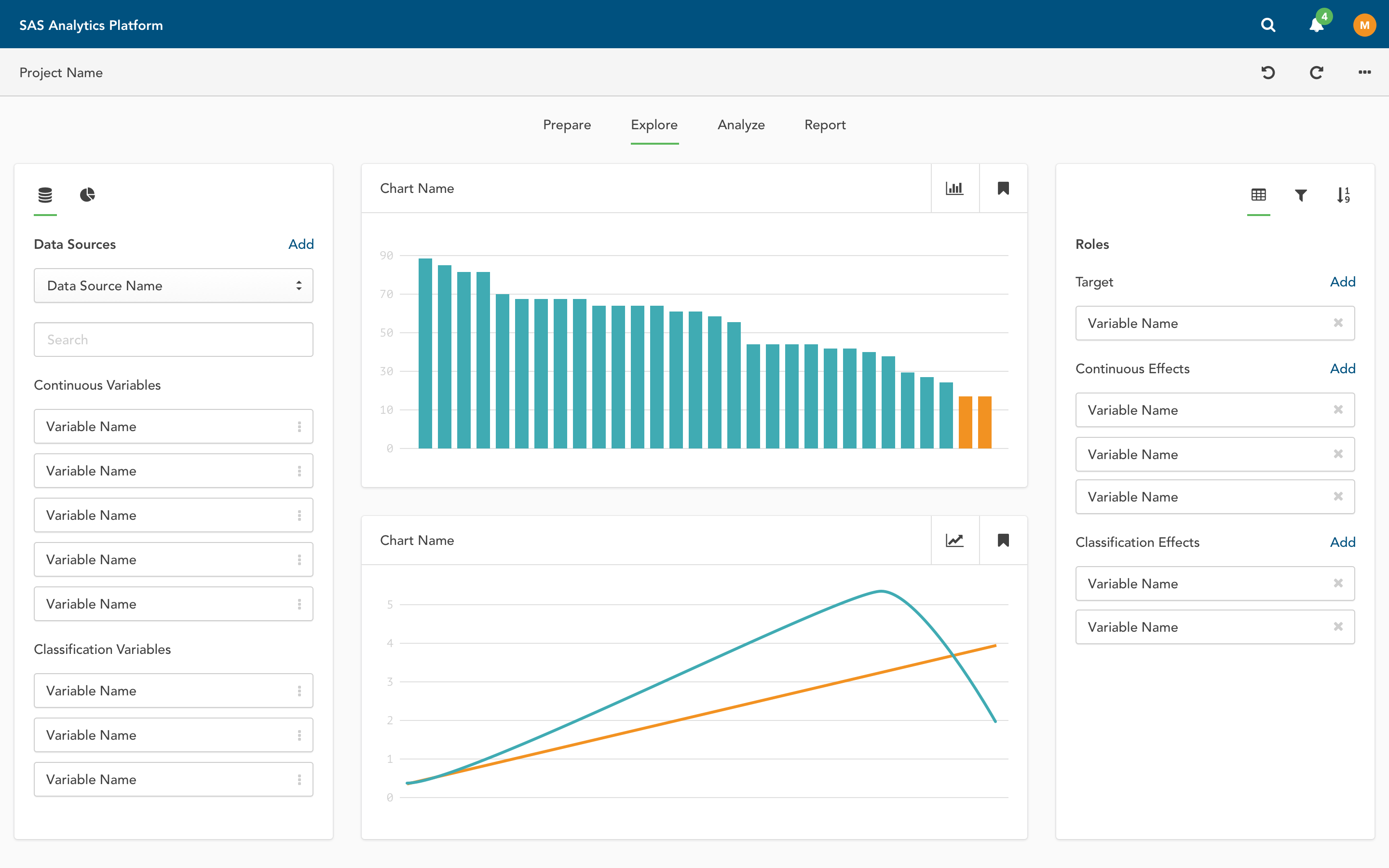Select the table grid view icon
This screenshot has height=868, width=1389.
[1258, 195]
